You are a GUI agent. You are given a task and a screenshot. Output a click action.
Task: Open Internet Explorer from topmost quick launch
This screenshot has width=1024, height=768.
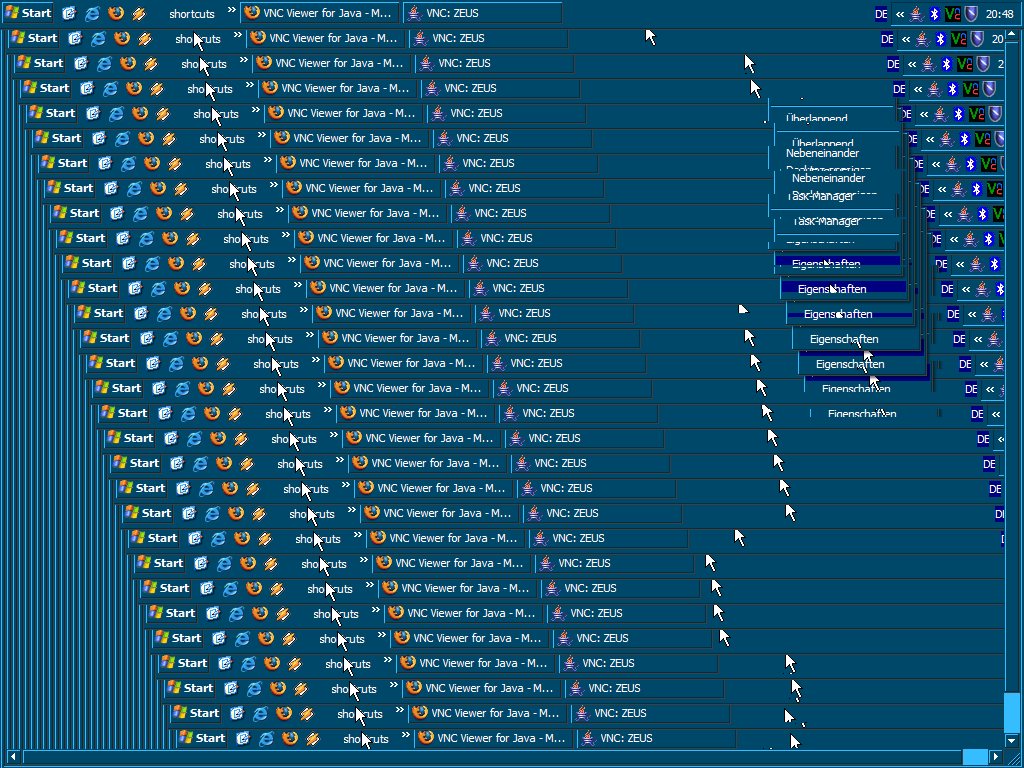(x=92, y=14)
